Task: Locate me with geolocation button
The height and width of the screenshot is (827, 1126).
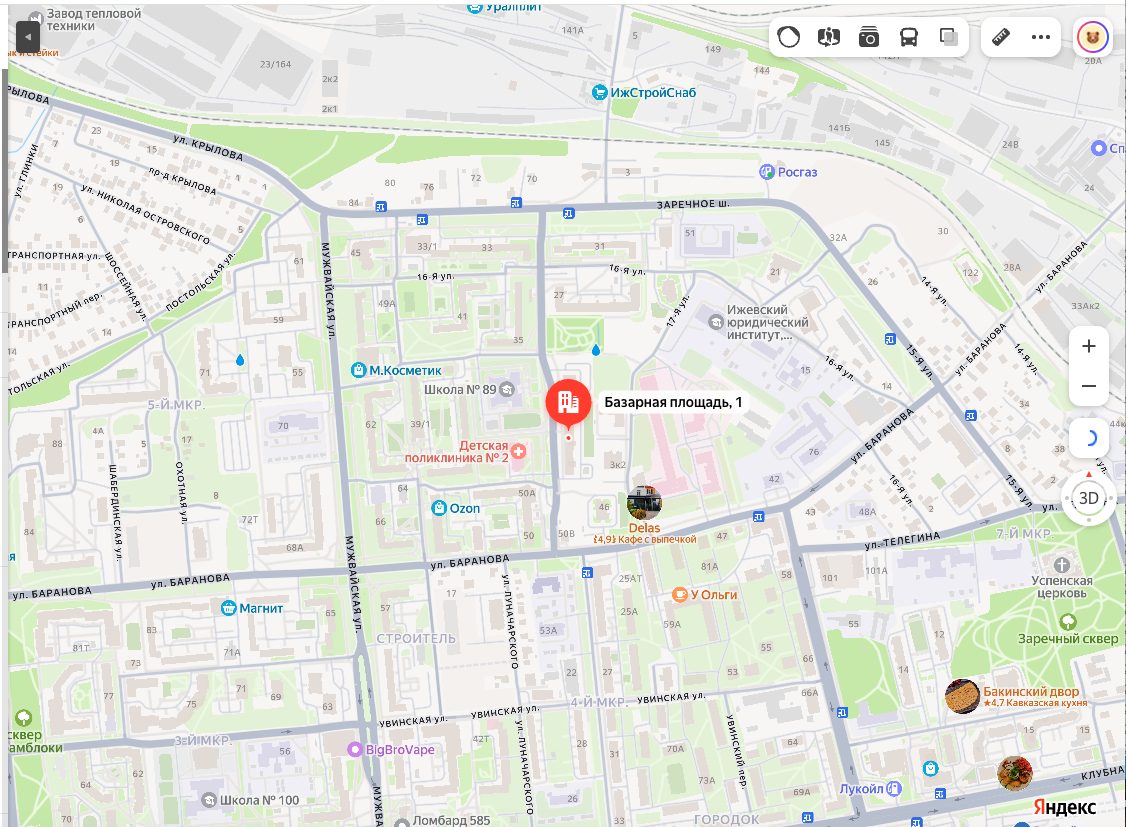Action: pyautogui.click(x=1089, y=438)
